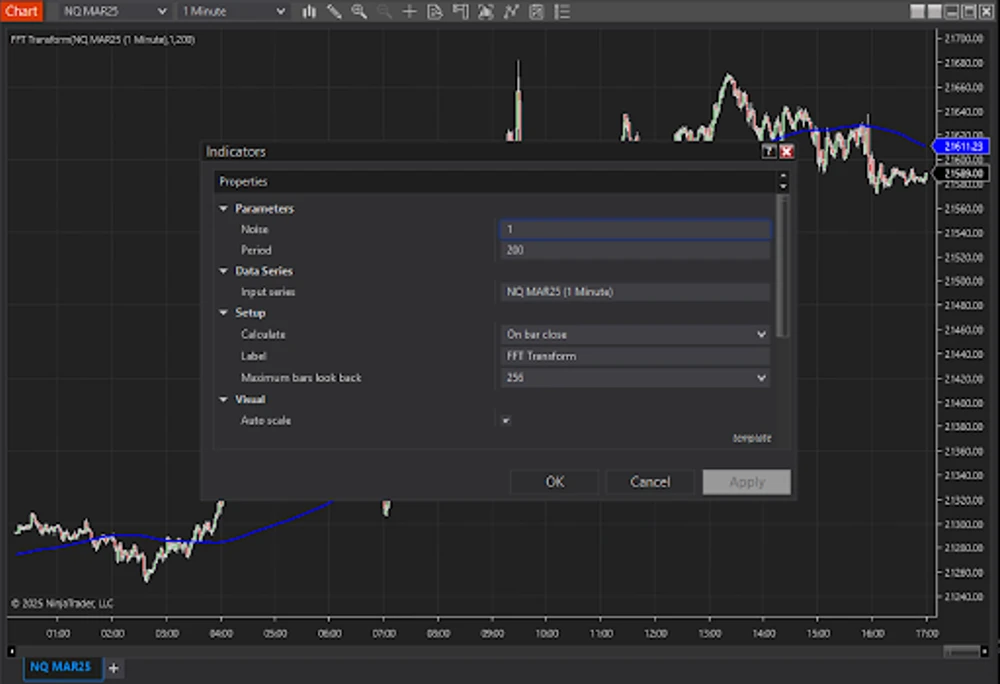Viewport: 1000px width, 684px height.
Task: Click the chart scrollbar right arrow
Action: point(985,651)
